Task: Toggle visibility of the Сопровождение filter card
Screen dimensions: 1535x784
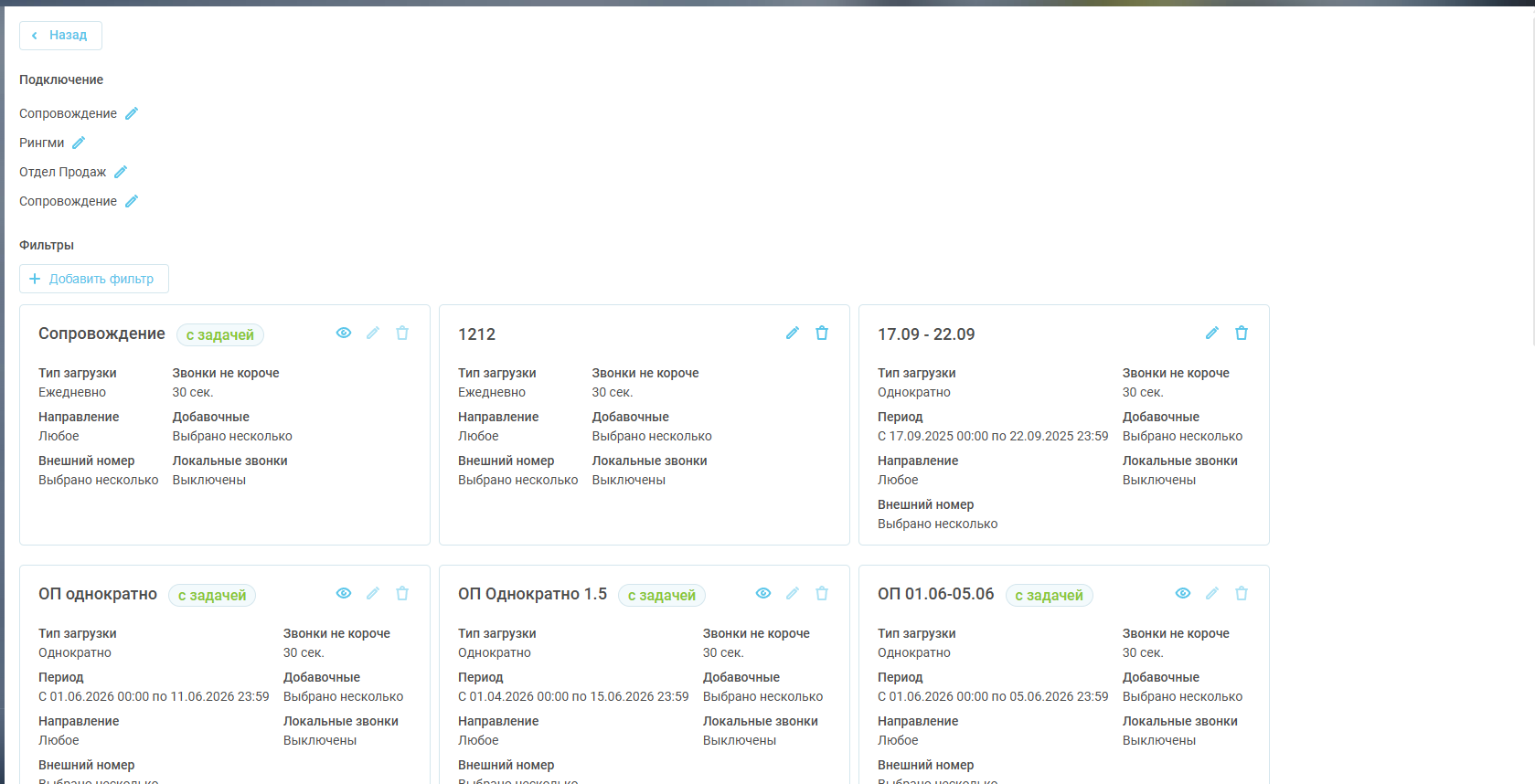Action: tap(344, 333)
